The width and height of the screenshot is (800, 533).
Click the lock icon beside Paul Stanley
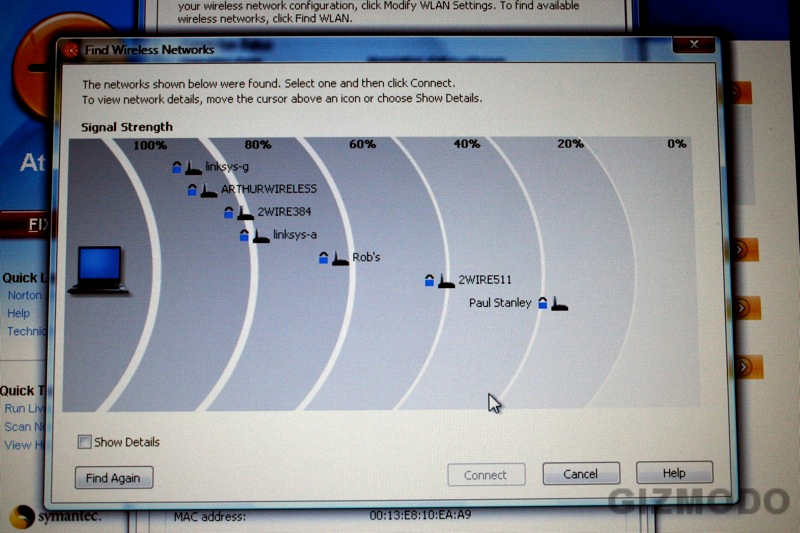[x=543, y=303]
